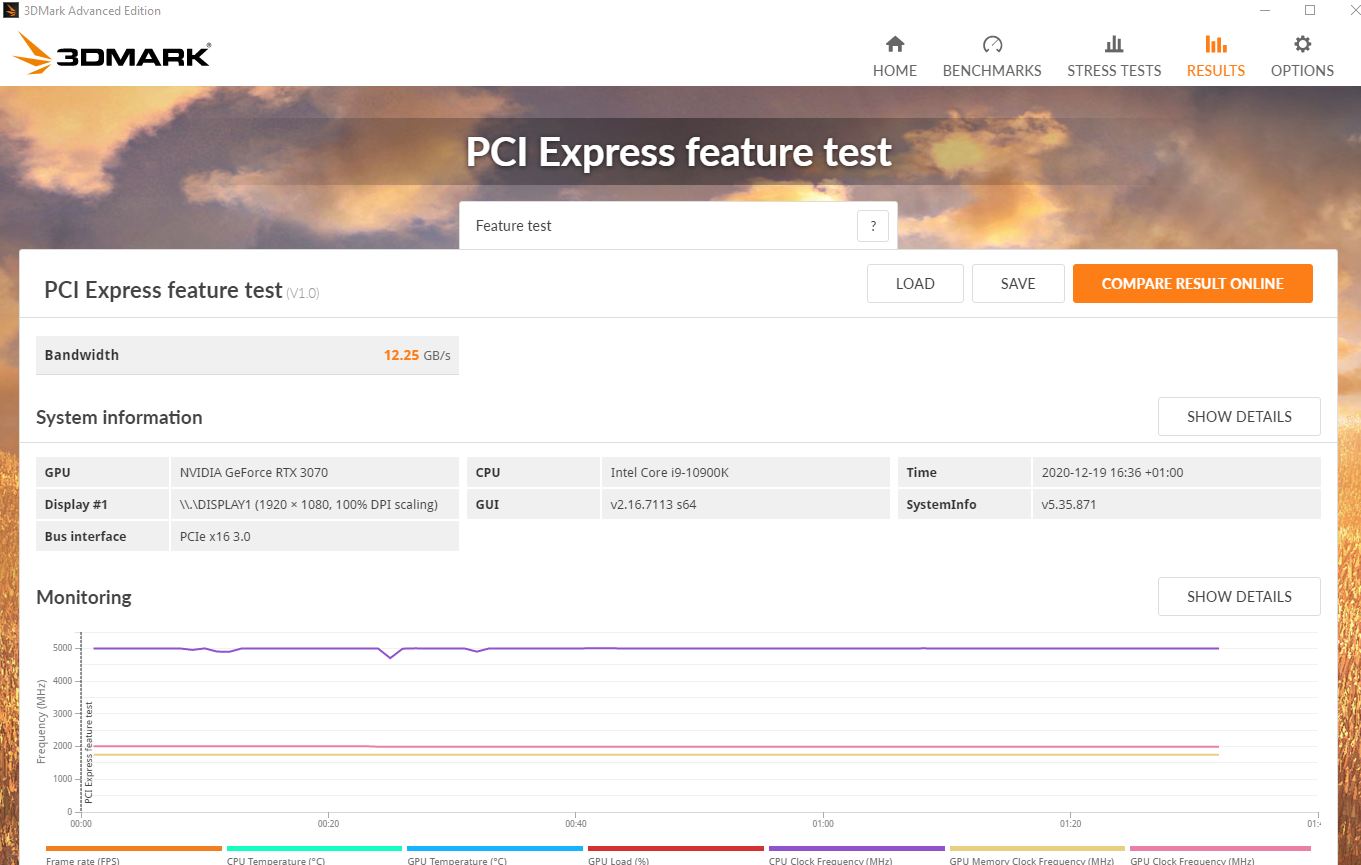Screen dimensions: 1361x865
Task: Click the Bandwidth value 12.25 GB/s
Action: pyautogui.click(x=417, y=355)
